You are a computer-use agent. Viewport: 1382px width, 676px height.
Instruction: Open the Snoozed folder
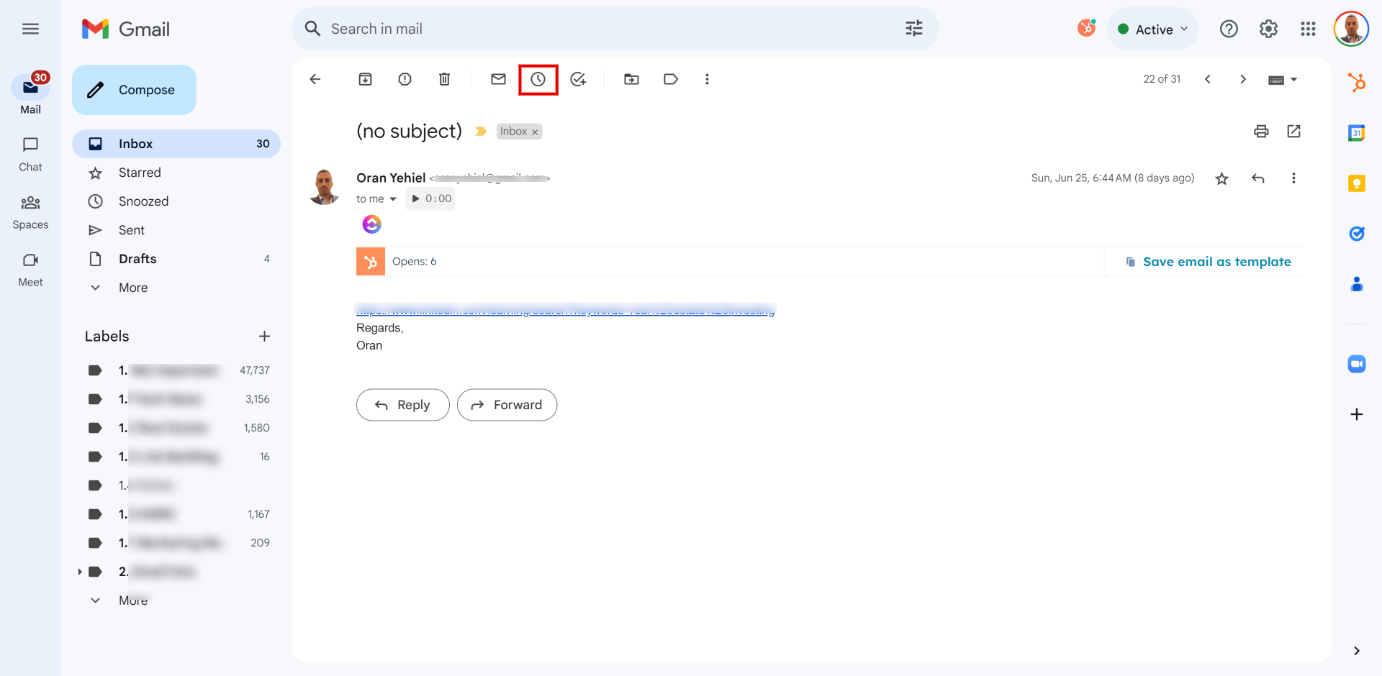(x=176, y=201)
